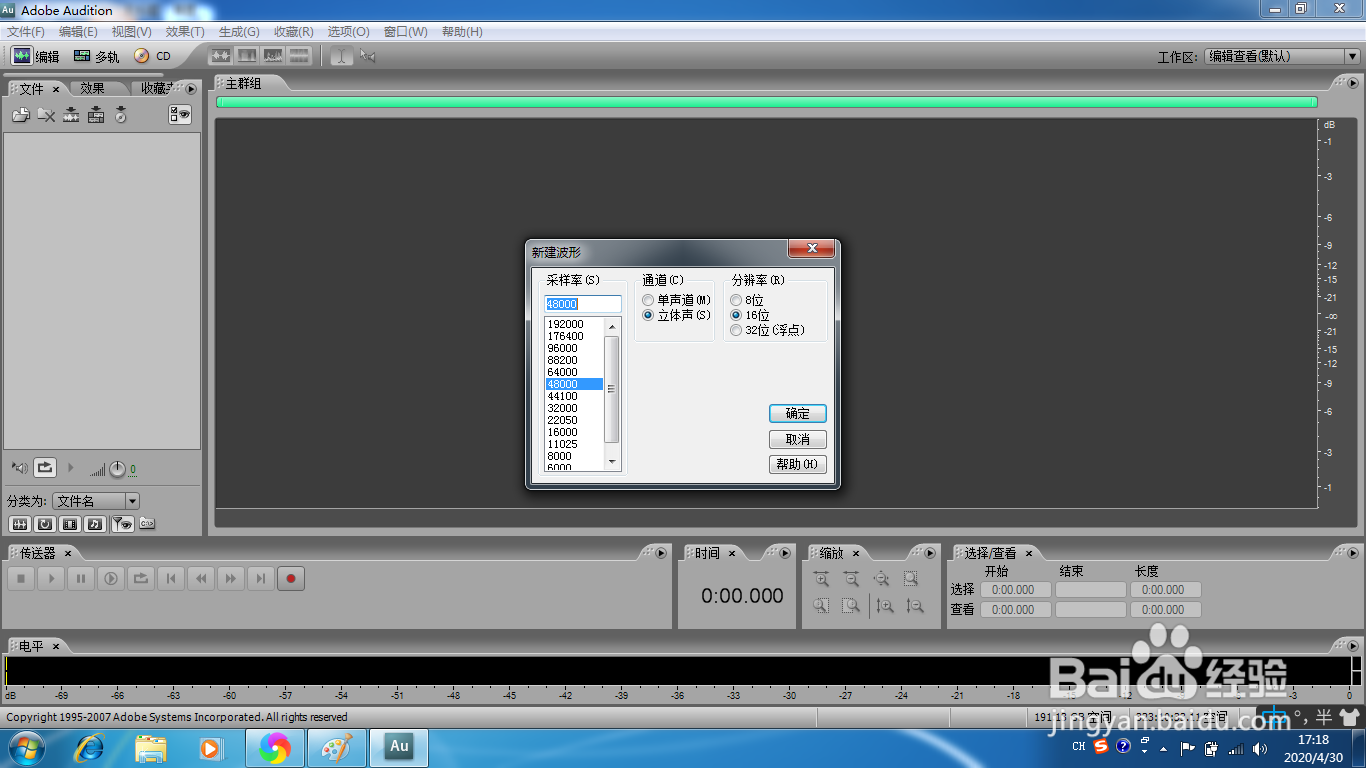Toggle Files panel options checklist-eye icon
Screen dimensions: 1366x768
coord(180,115)
